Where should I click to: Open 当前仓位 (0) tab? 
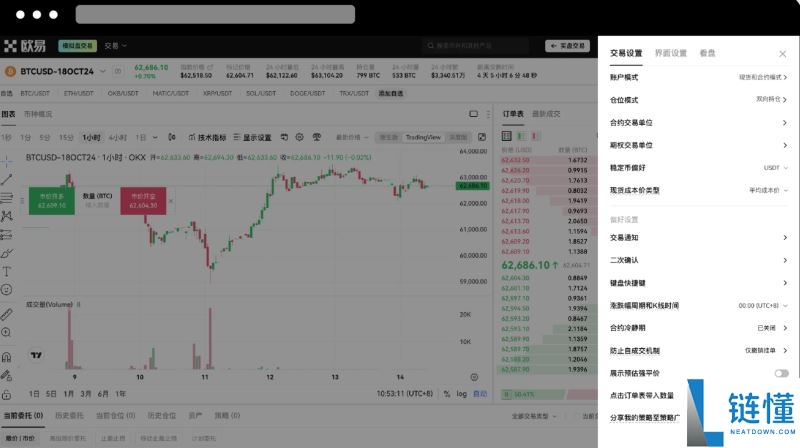point(115,416)
